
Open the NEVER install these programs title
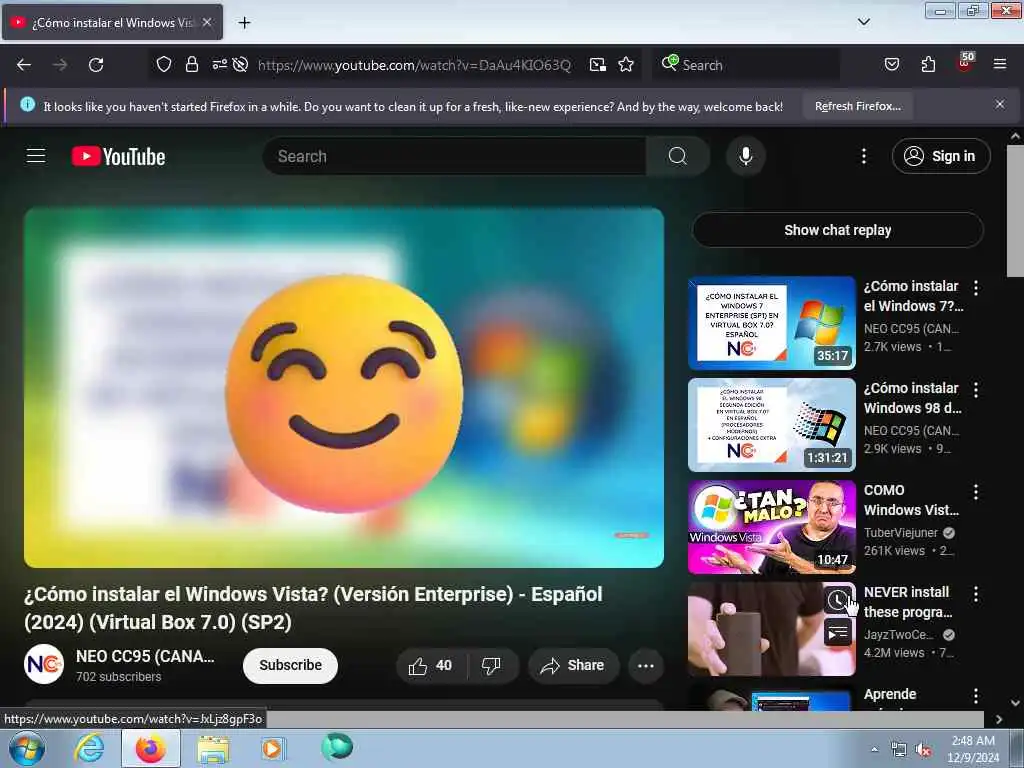(x=908, y=602)
